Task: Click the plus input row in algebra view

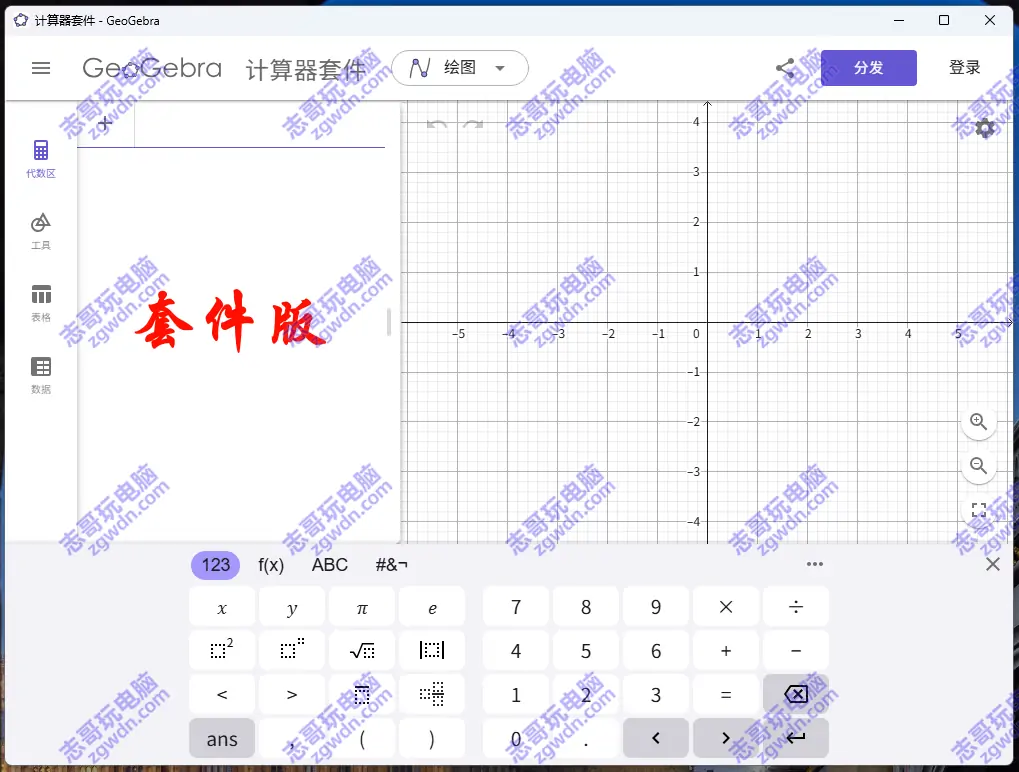Action: click(104, 124)
